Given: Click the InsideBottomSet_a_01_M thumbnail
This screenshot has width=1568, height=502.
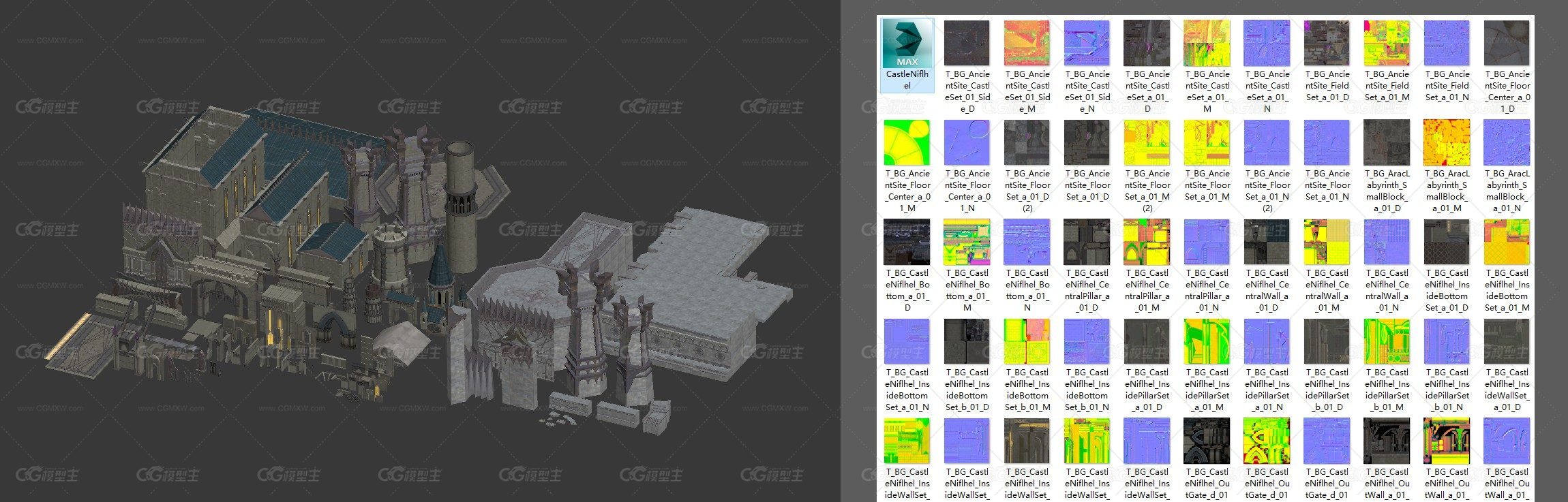Looking at the screenshot, I should point(1507,242).
